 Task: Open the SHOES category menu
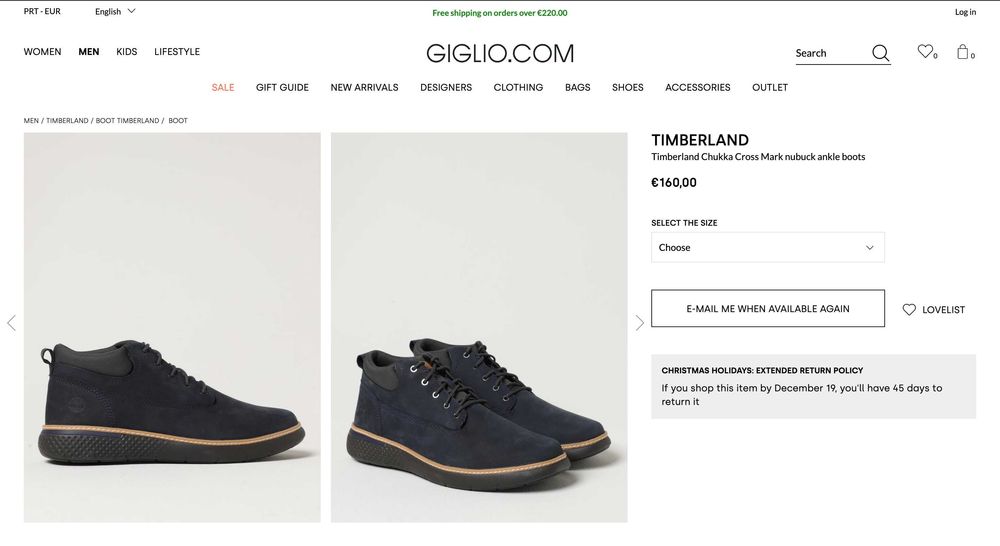pos(628,87)
